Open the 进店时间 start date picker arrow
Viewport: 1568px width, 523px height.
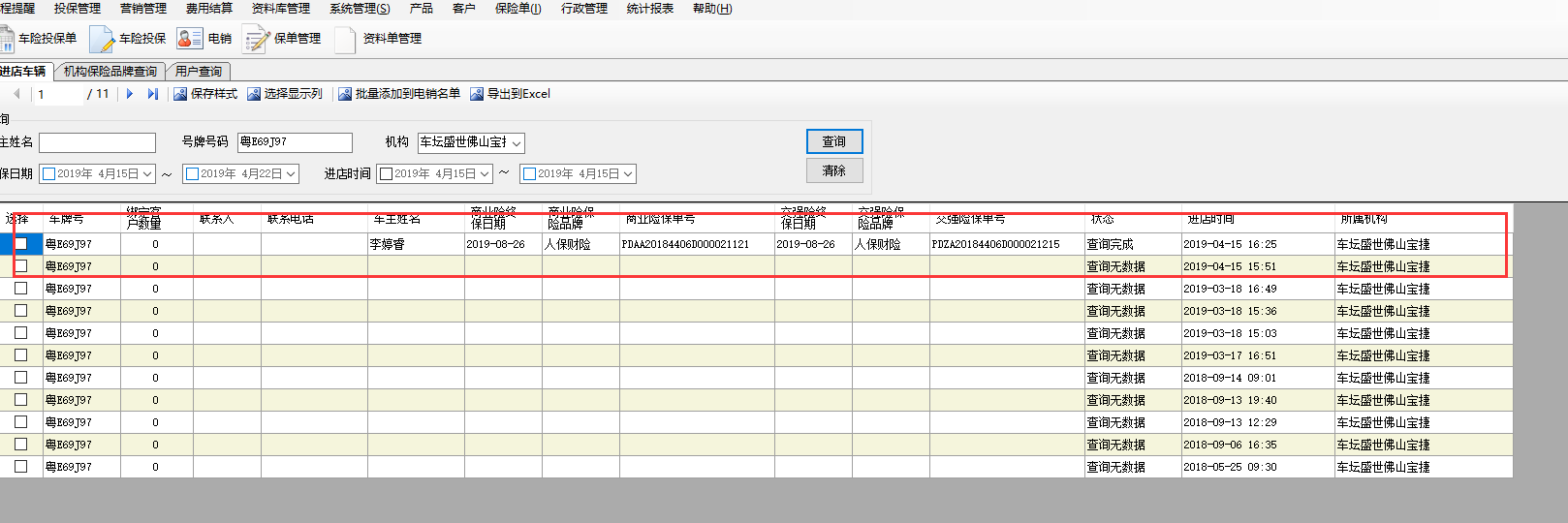[485, 174]
